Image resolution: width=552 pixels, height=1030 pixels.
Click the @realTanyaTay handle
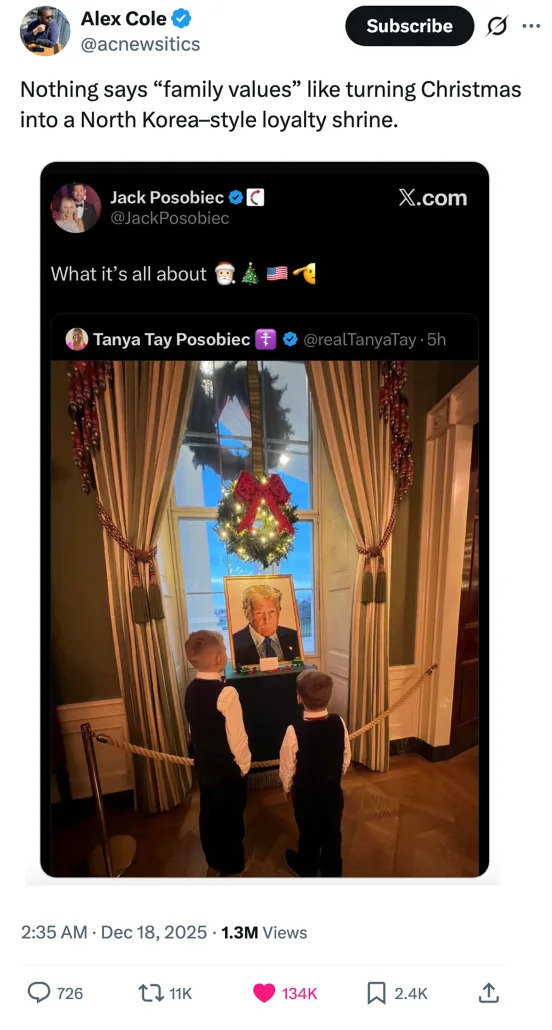pyautogui.click(x=359, y=340)
